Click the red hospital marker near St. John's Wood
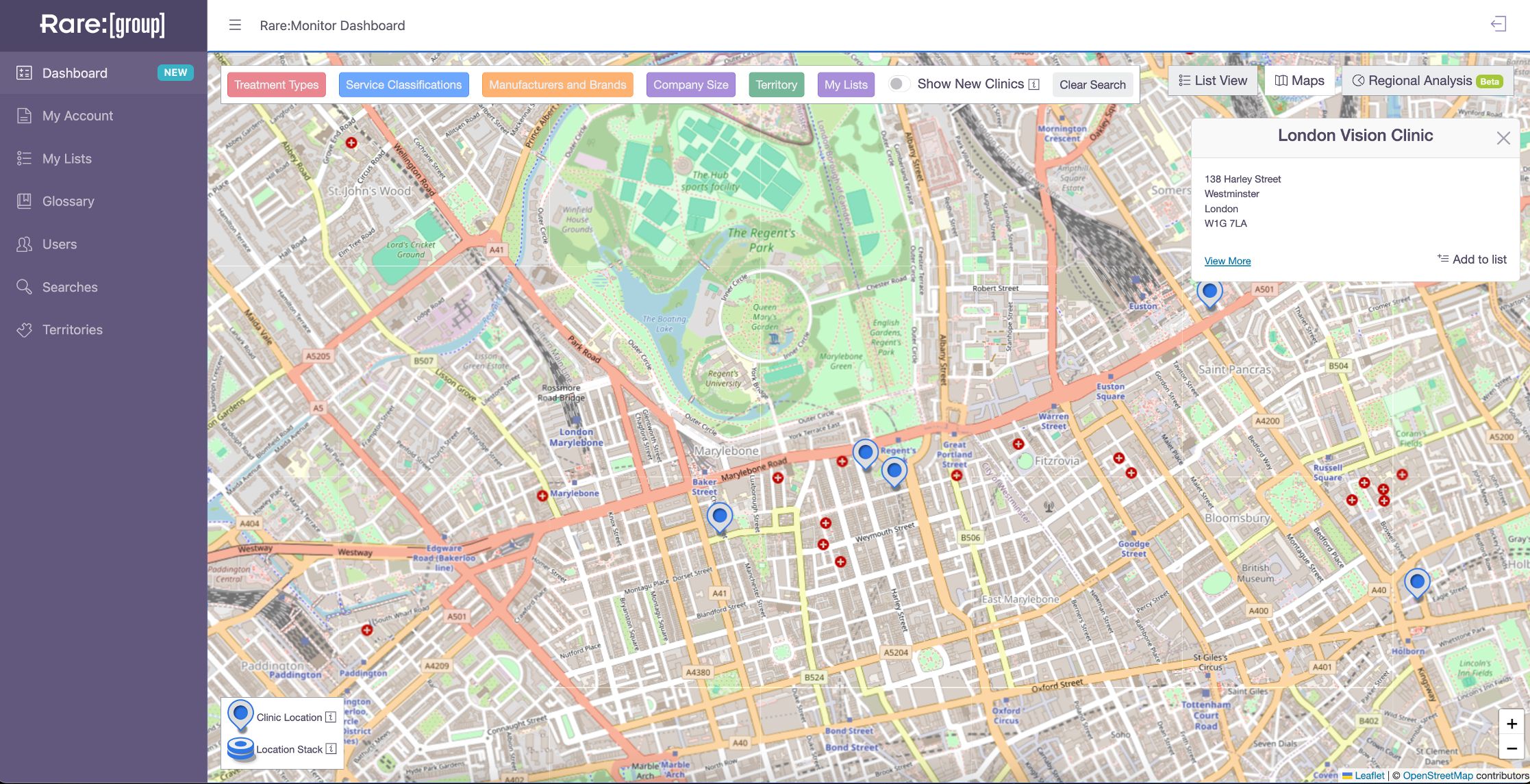Viewport: 1530px width, 784px height. click(x=351, y=143)
